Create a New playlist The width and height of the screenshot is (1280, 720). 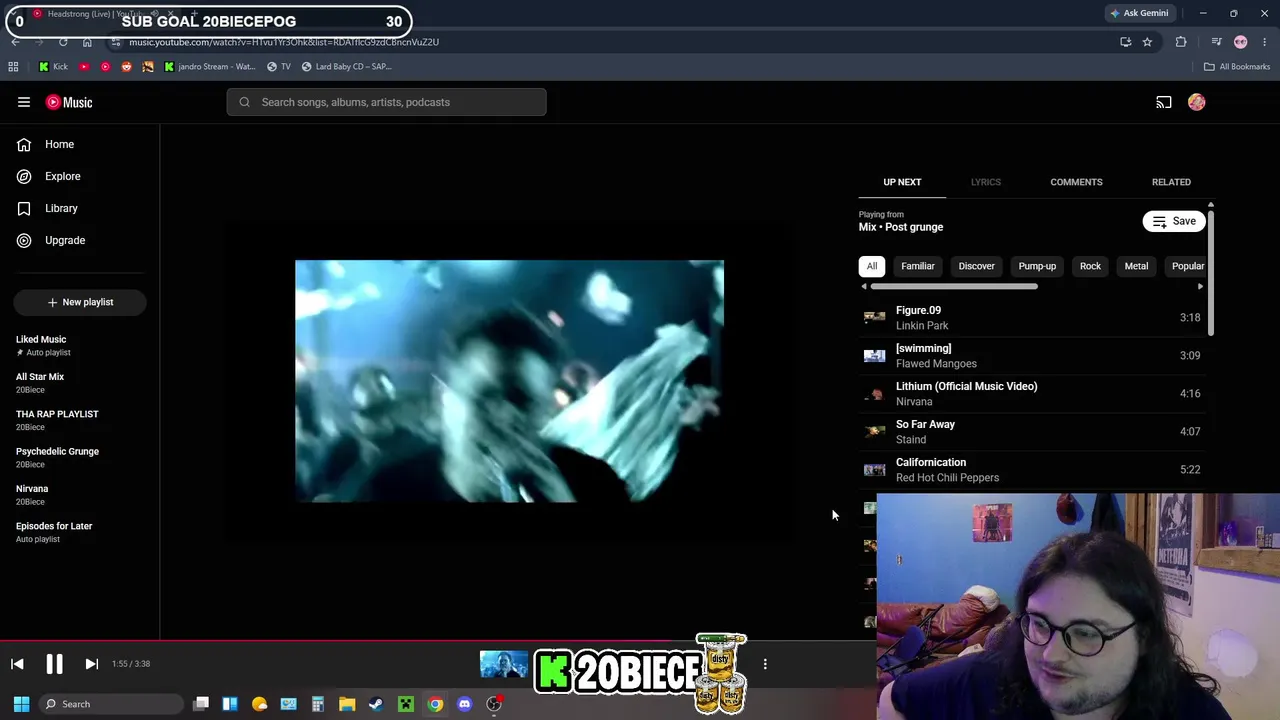tap(80, 302)
